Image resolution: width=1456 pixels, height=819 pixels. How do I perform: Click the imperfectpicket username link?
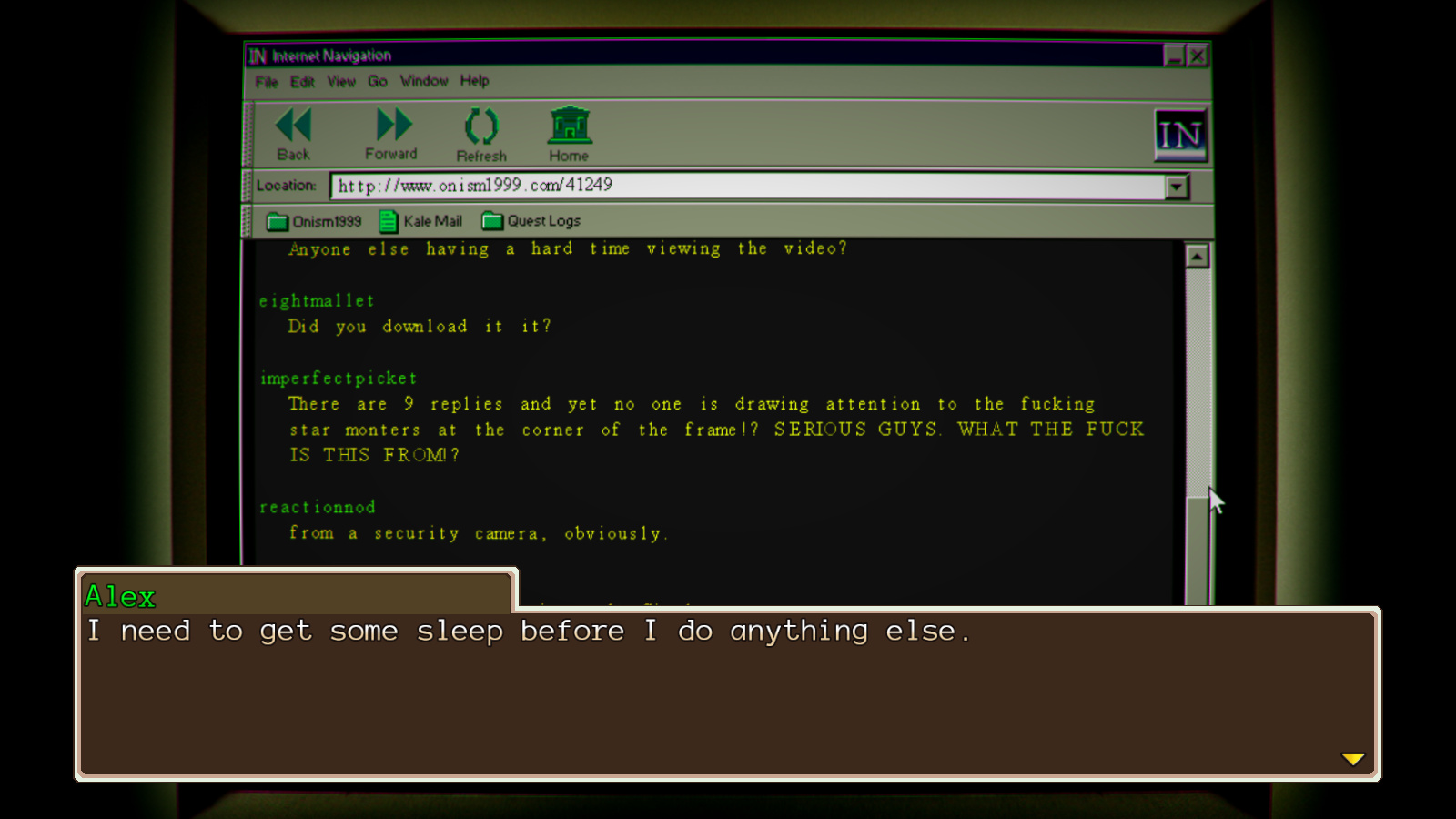pos(339,379)
